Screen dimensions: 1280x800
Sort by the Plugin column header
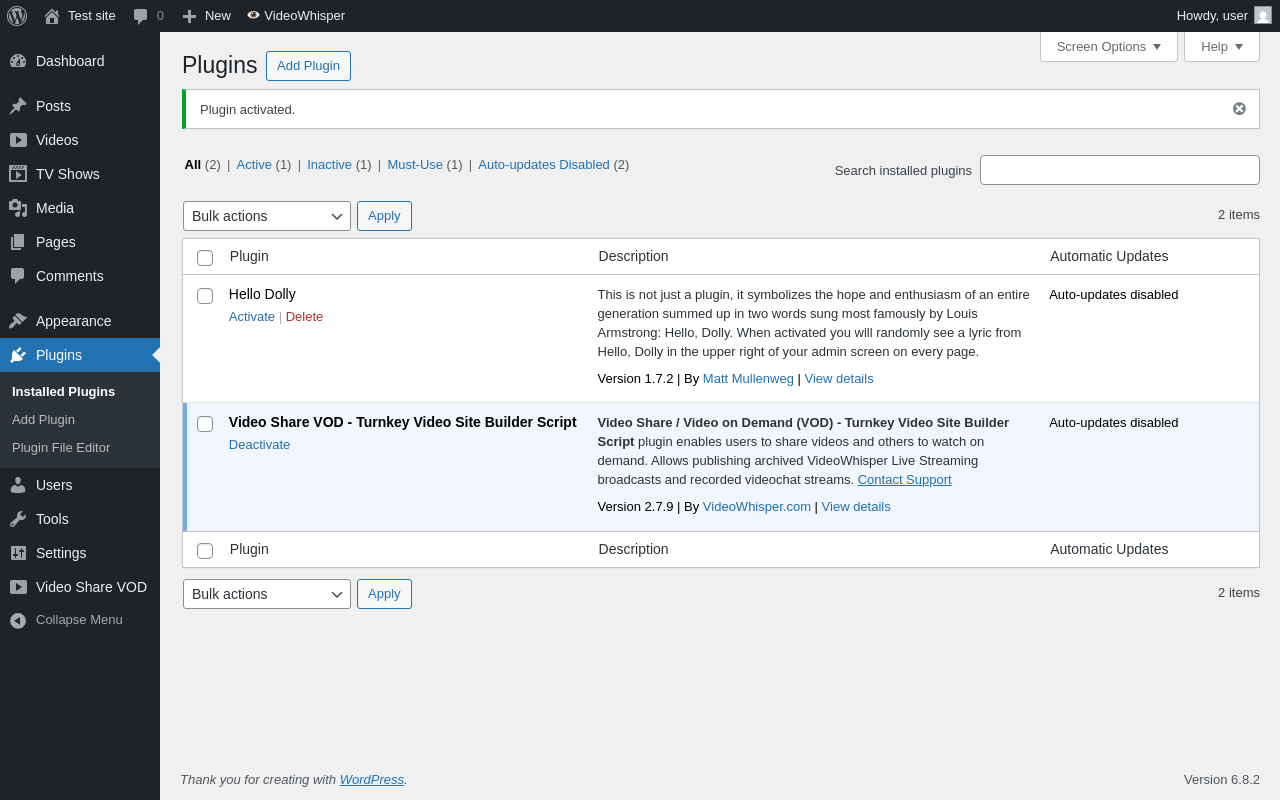tap(249, 256)
